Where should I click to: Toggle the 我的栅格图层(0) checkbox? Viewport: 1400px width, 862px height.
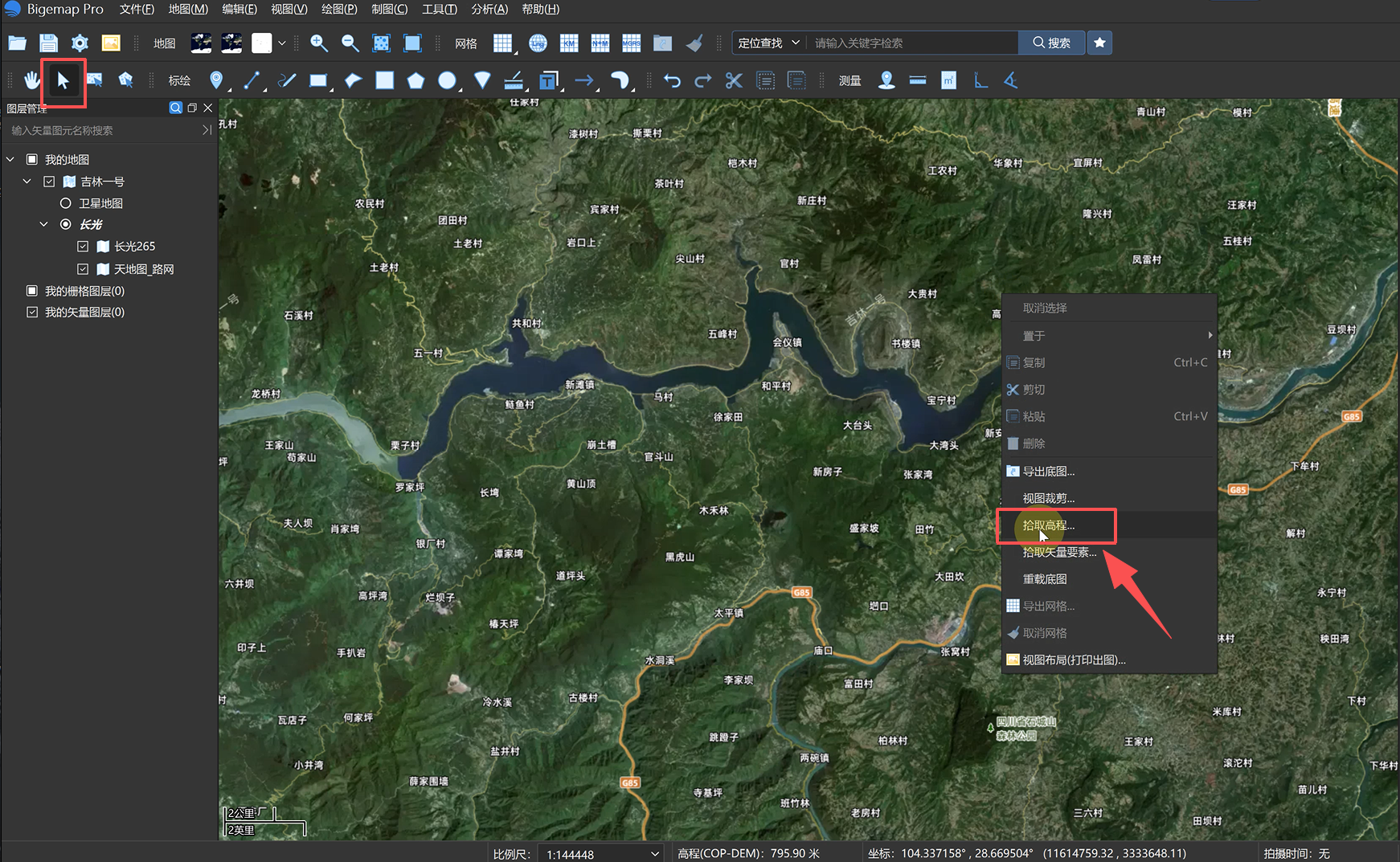point(32,291)
